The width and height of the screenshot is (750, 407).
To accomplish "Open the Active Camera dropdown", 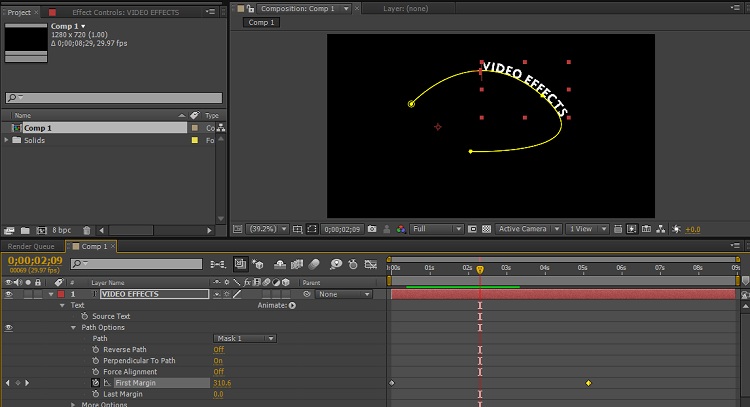I will point(528,229).
